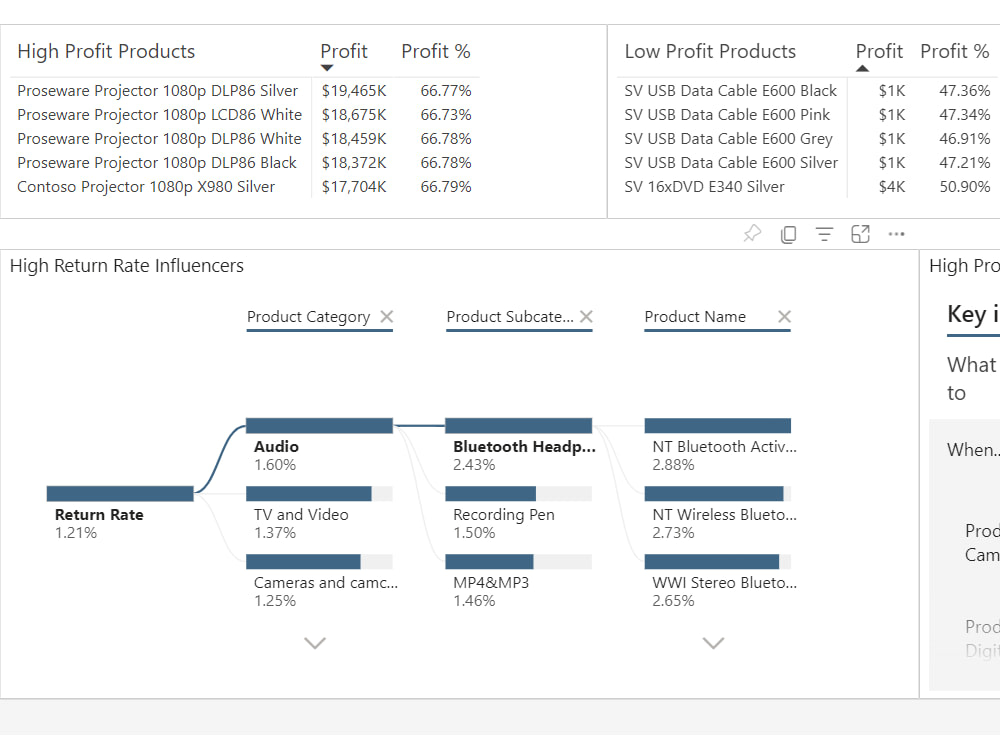
Task: Select the NT Wireless Bluetooth node
Action: tap(715, 493)
